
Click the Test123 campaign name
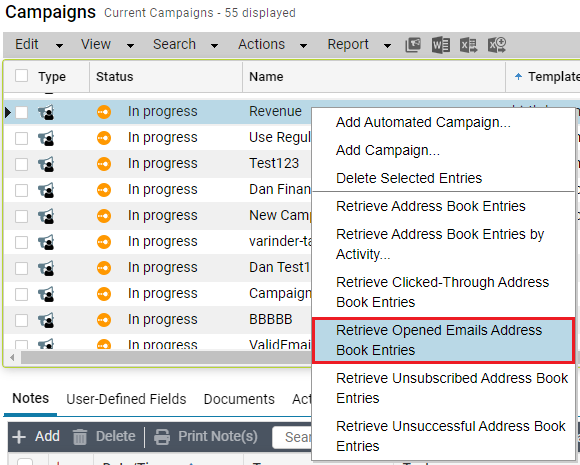click(274, 164)
